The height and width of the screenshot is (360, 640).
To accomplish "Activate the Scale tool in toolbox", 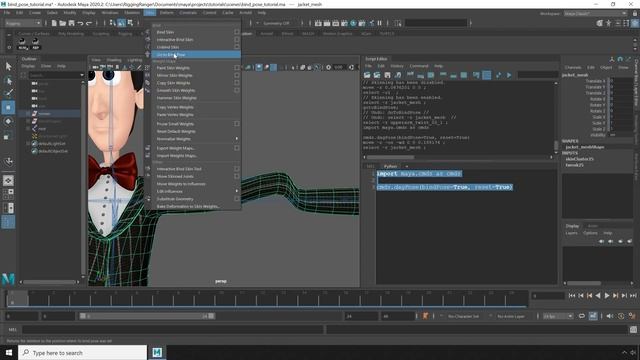I will pos(8,136).
